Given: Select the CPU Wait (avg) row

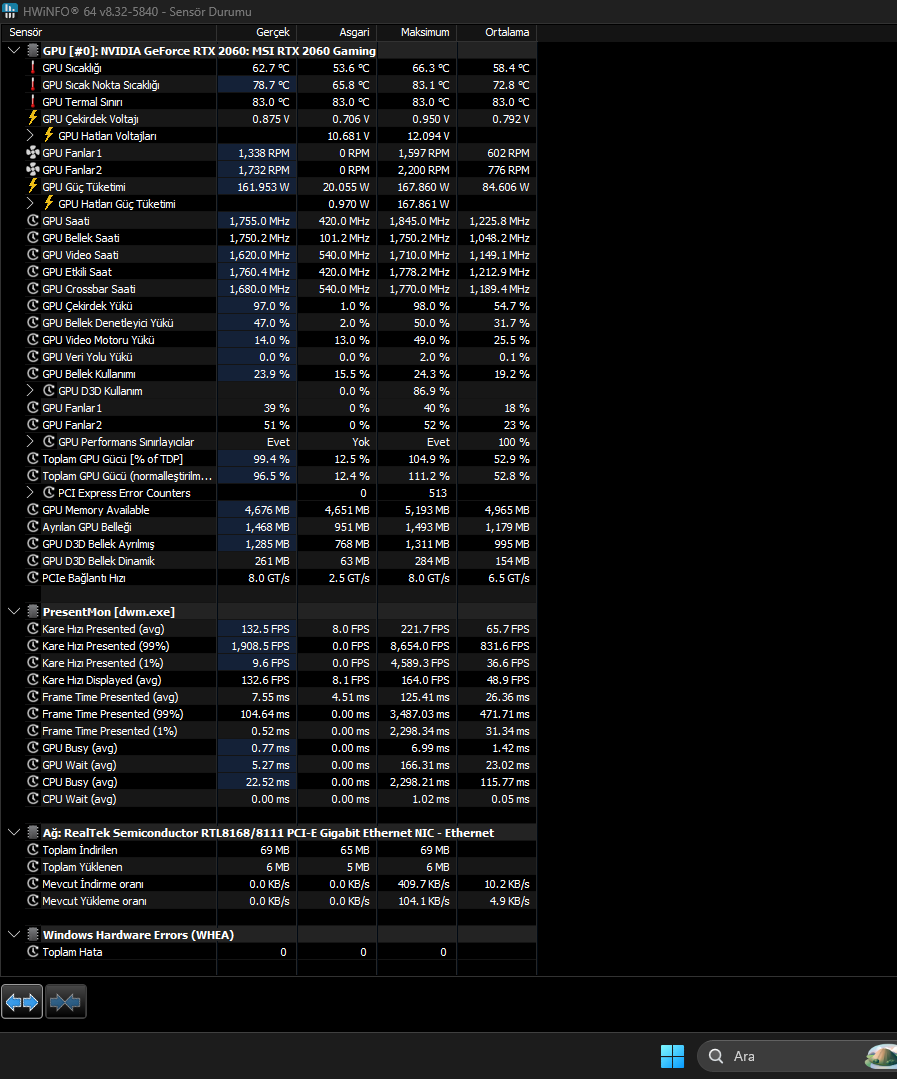Looking at the screenshot, I should tap(268, 799).
